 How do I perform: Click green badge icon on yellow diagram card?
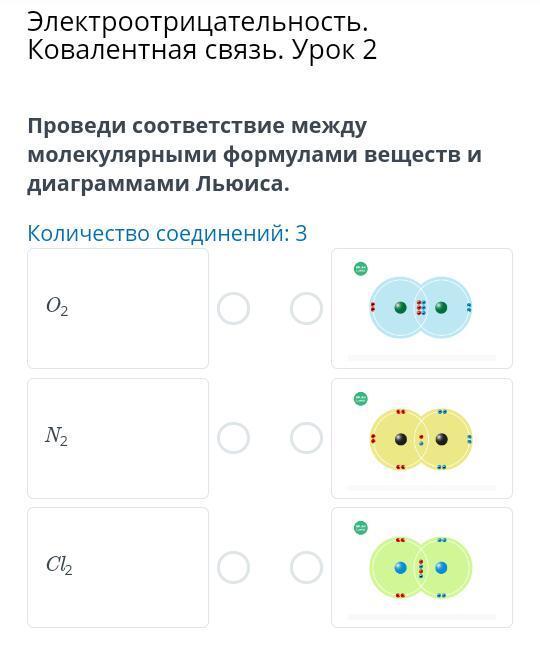[x=361, y=399]
